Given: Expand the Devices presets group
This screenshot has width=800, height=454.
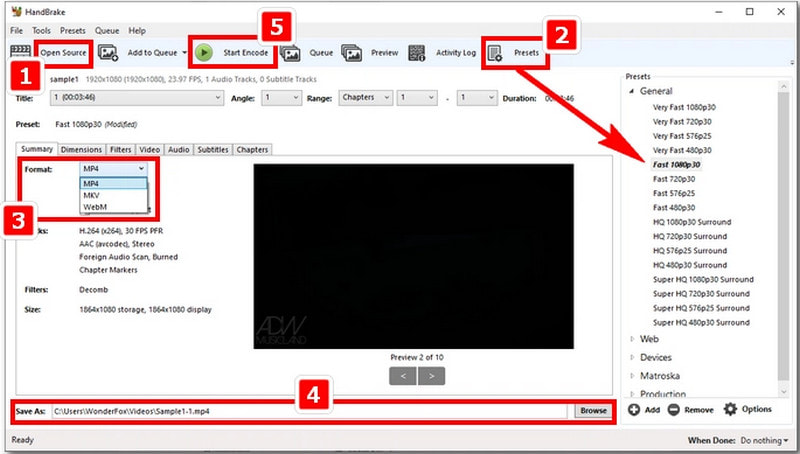Looking at the screenshot, I should 632,357.
